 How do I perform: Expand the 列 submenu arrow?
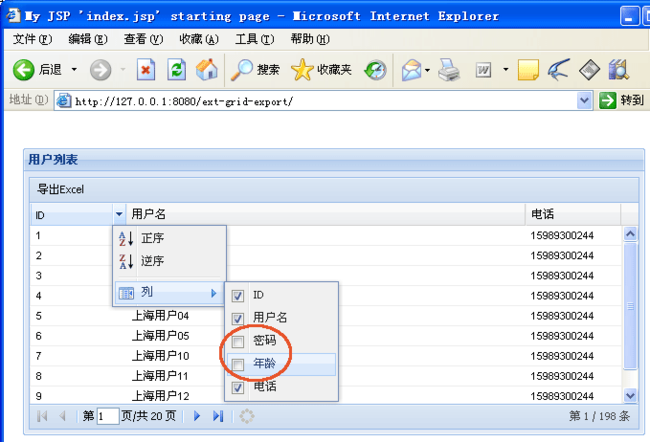tap(213, 293)
